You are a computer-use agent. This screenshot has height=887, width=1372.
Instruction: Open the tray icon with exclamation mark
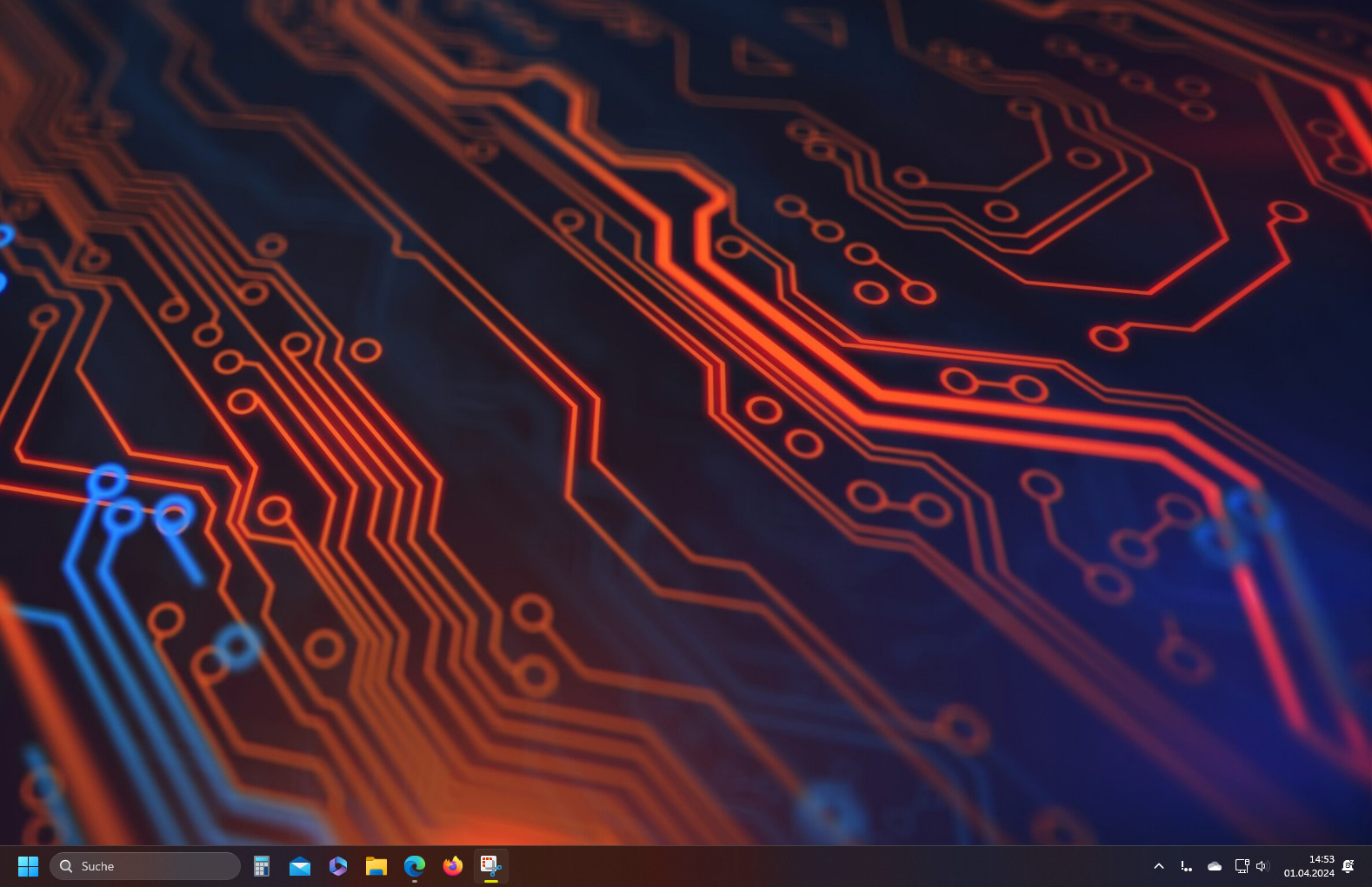pos(1187,866)
